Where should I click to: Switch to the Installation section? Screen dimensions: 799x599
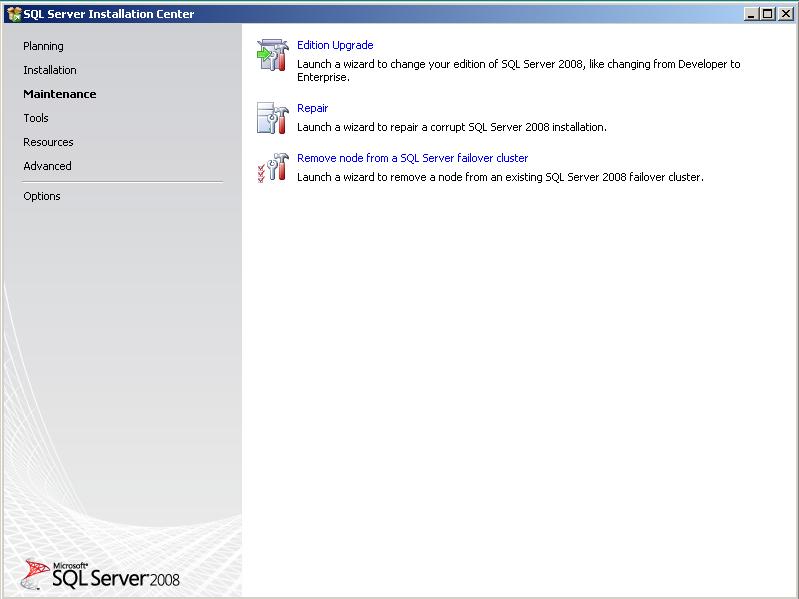pyautogui.click(x=50, y=70)
